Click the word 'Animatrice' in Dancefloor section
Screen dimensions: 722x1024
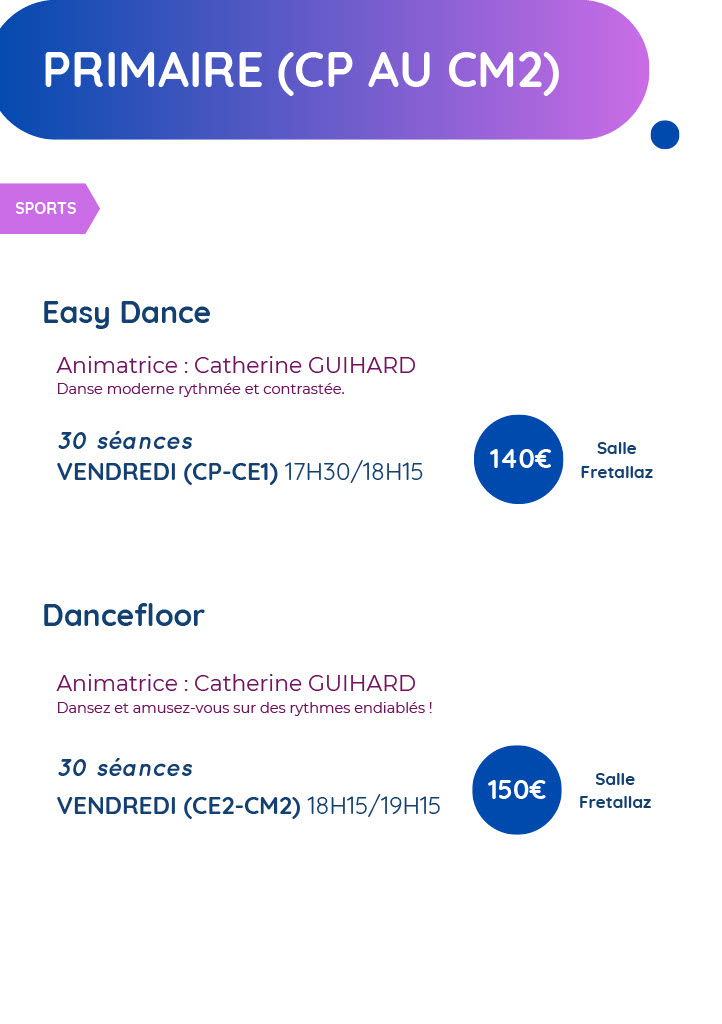point(115,683)
